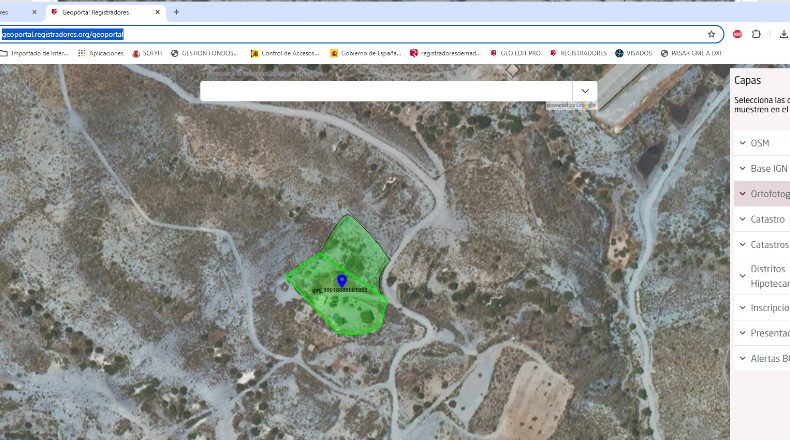The image size is (790, 440).
Task: Open the Aplicaciones apps grid bookmark
Action: pyautogui.click(x=101, y=53)
